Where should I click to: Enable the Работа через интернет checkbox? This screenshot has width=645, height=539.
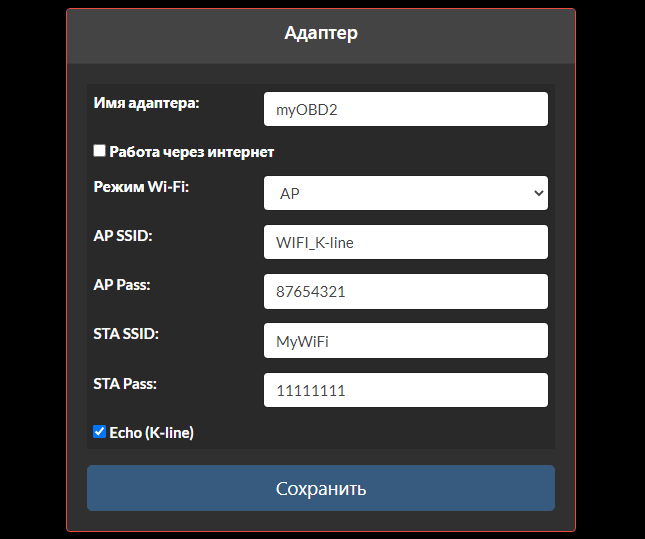click(99, 151)
